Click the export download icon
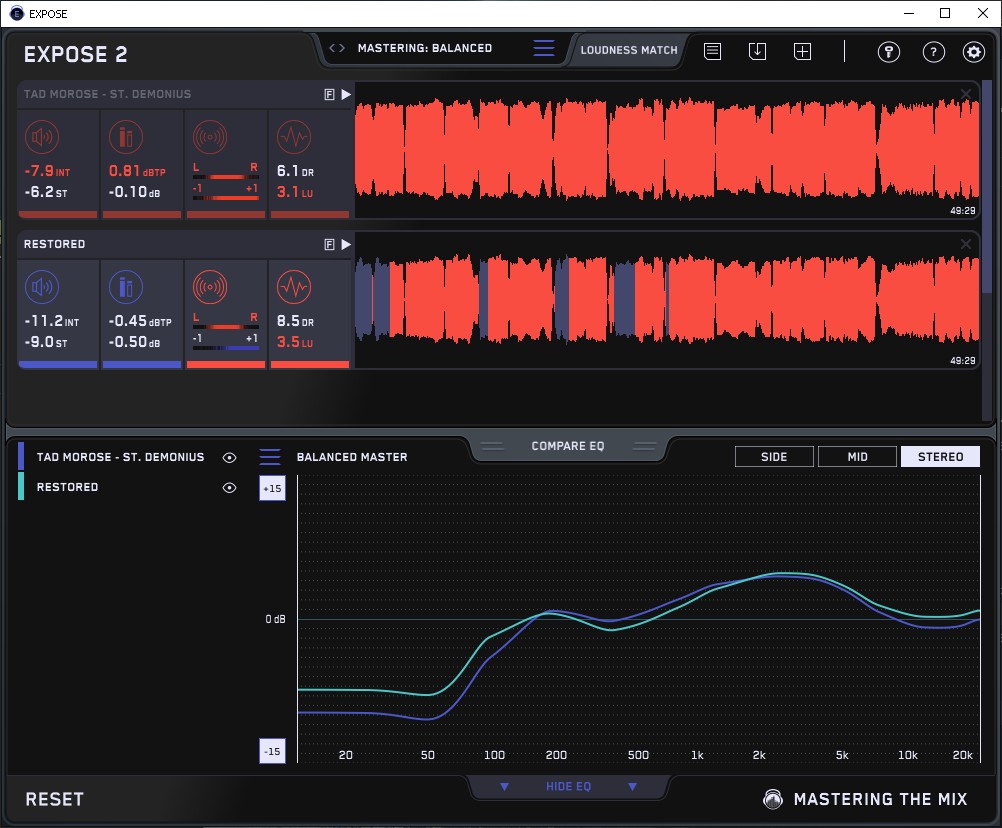 pyautogui.click(x=757, y=51)
